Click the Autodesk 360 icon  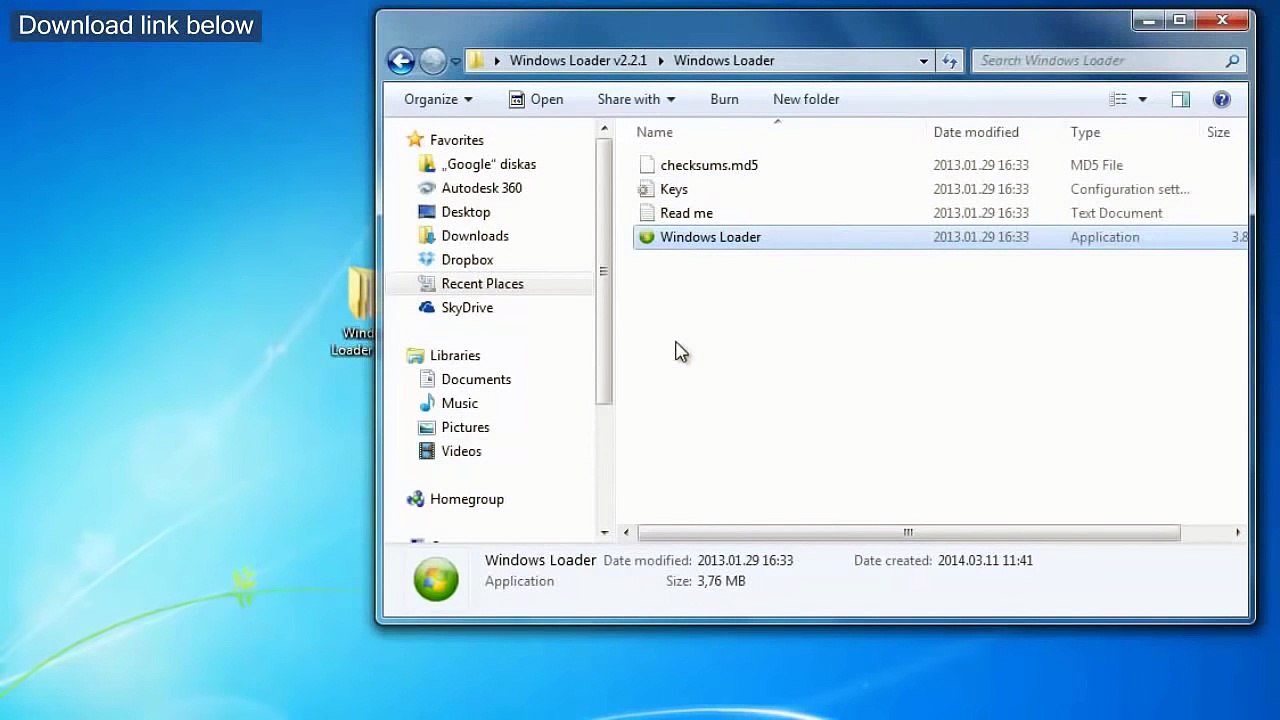(427, 188)
